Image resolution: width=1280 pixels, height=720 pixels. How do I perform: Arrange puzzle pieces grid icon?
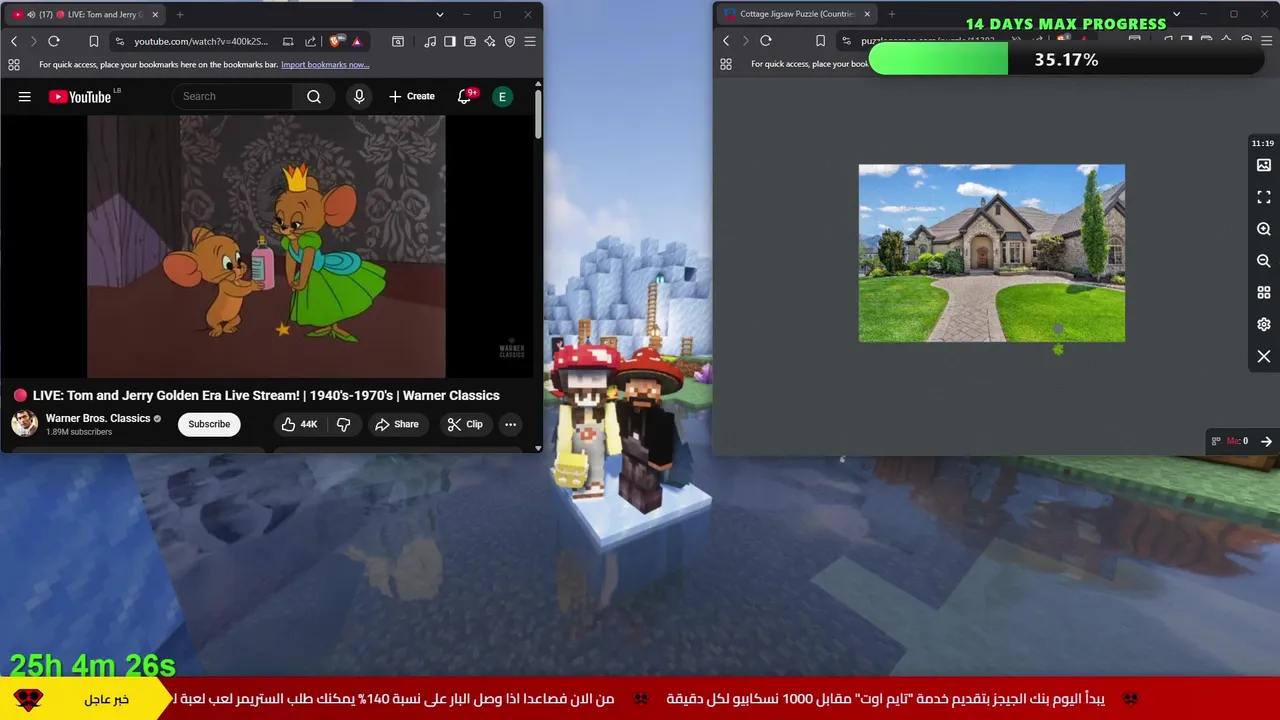1264,293
